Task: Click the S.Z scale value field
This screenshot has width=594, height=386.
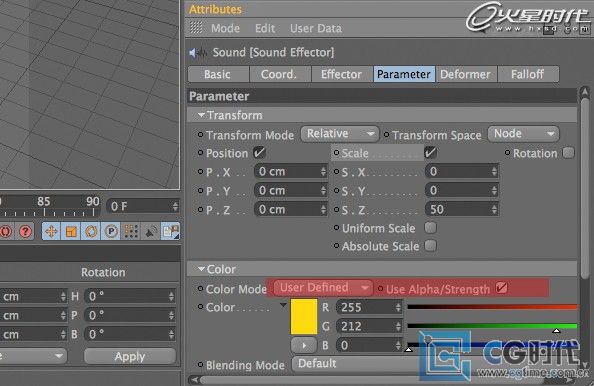Action: 461,209
